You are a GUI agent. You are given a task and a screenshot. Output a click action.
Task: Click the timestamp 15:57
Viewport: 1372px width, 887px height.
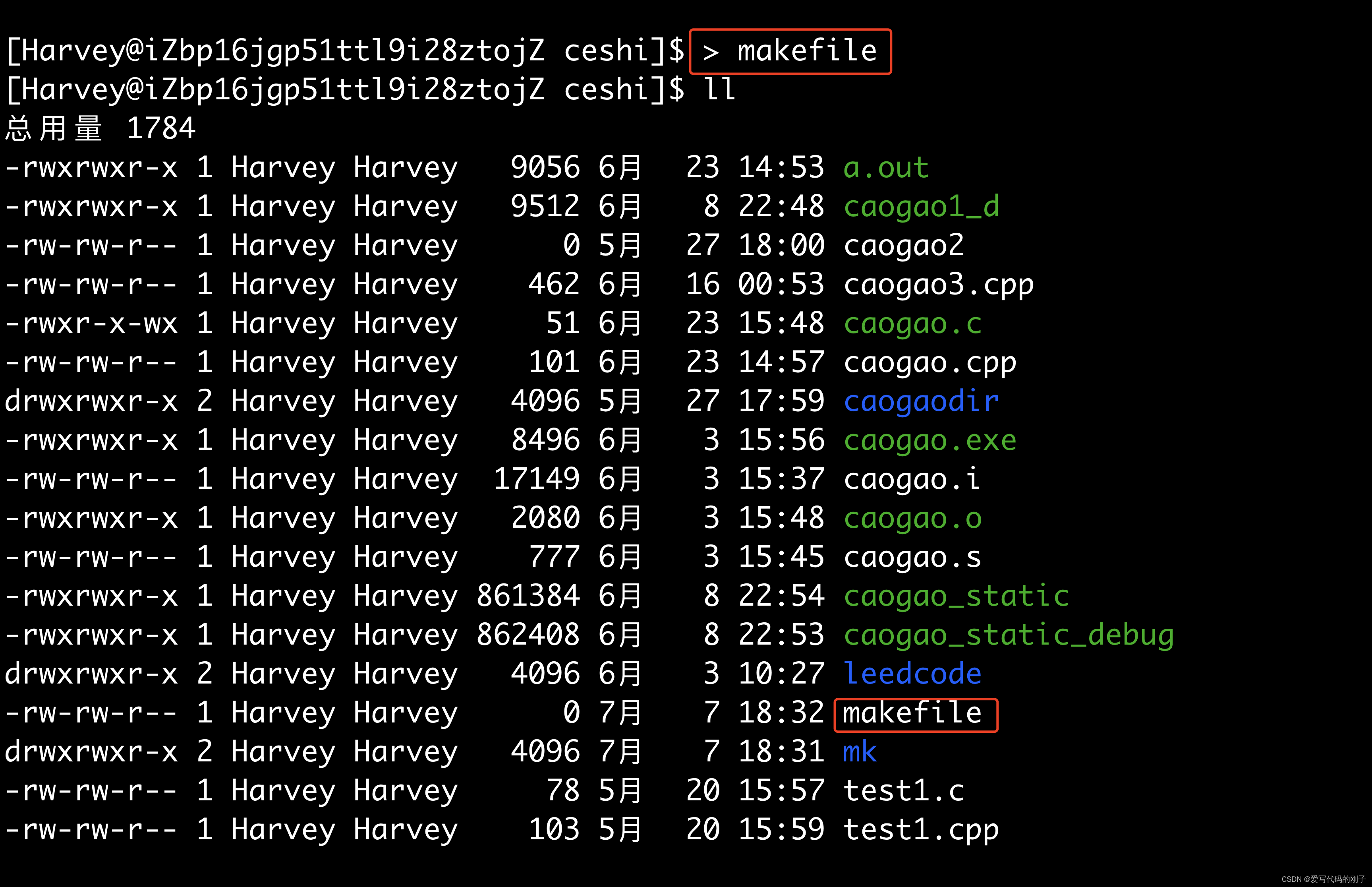(x=781, y=790)
